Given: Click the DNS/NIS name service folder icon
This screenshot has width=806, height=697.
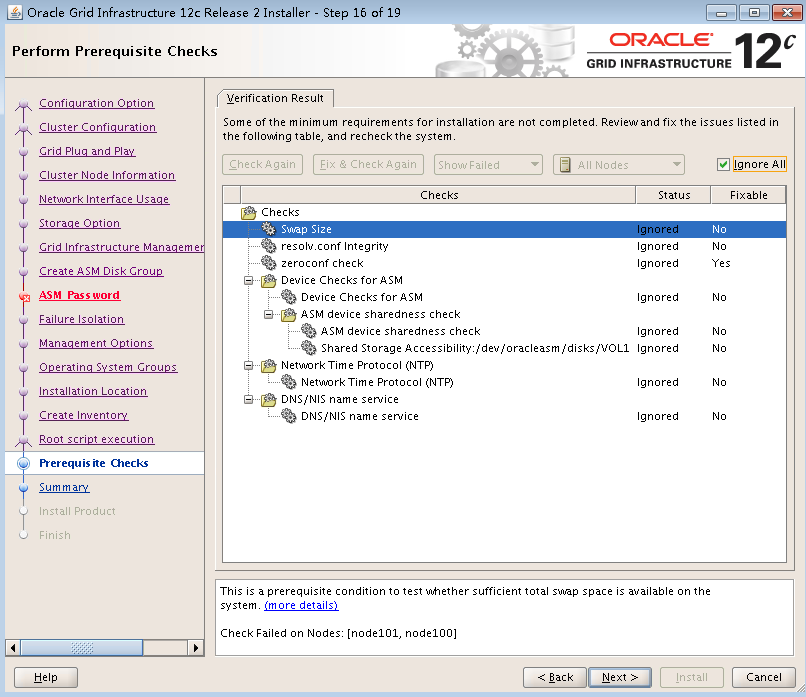Looking at the screenshot, I should 268,399.
